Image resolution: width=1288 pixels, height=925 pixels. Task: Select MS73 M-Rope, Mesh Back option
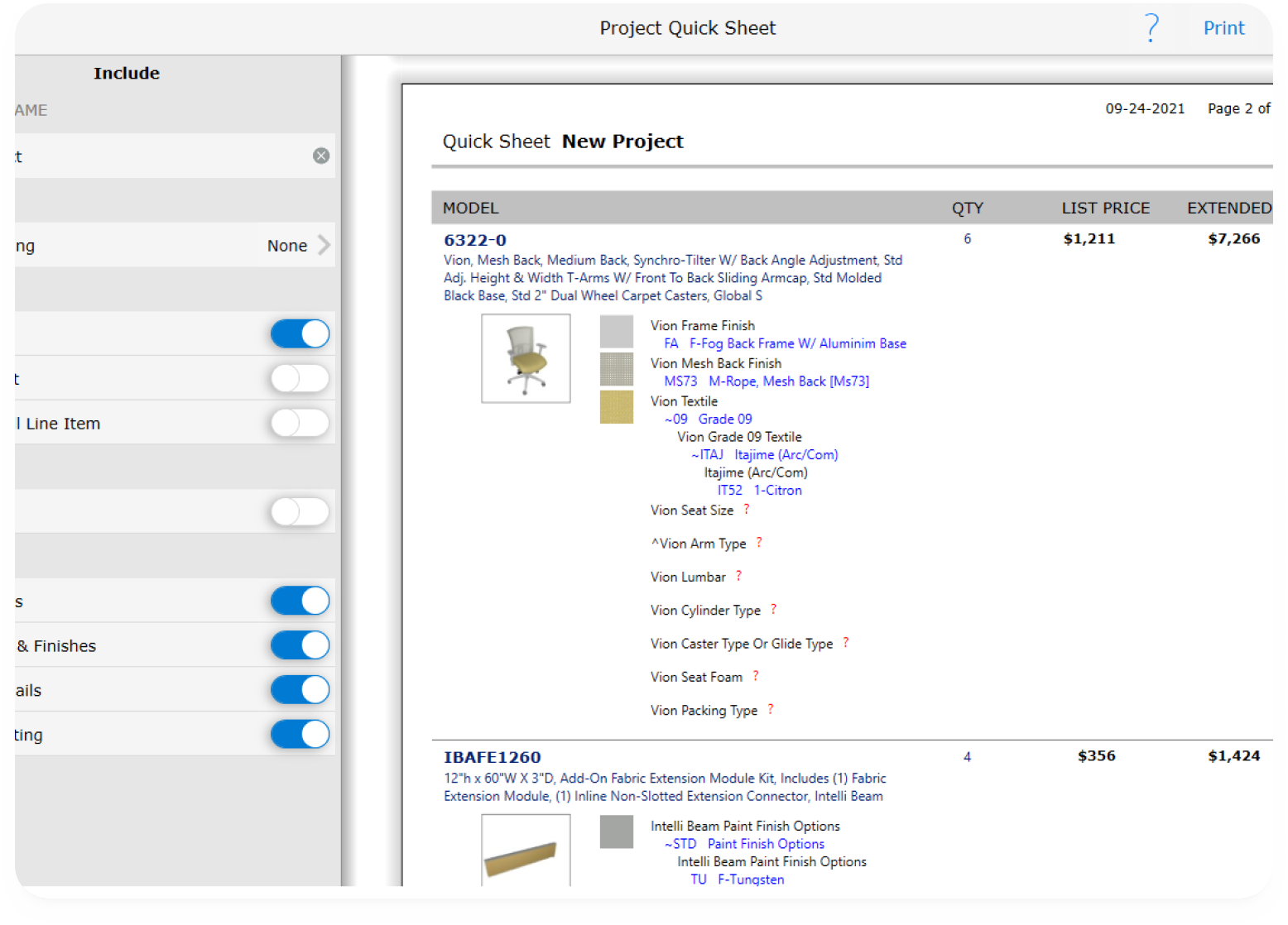[x=767, y=381]
